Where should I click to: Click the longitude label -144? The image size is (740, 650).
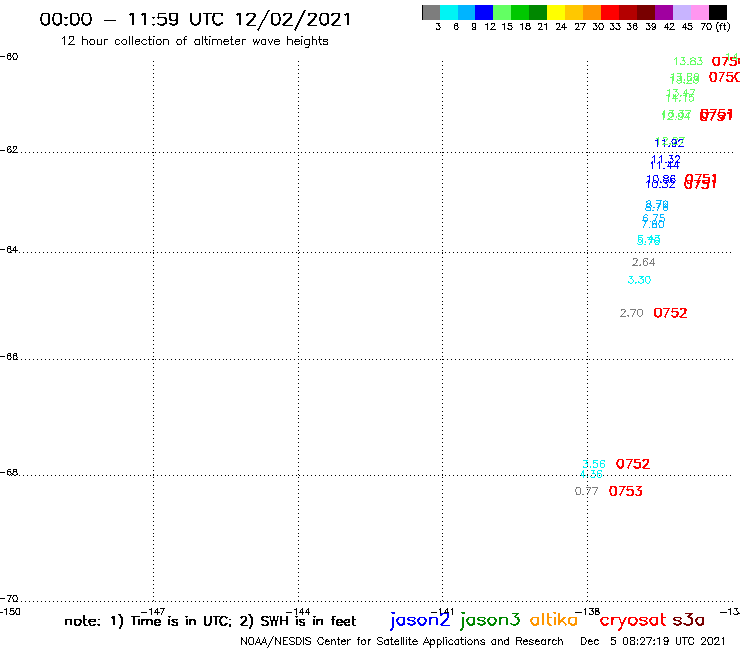click(298, 612)
